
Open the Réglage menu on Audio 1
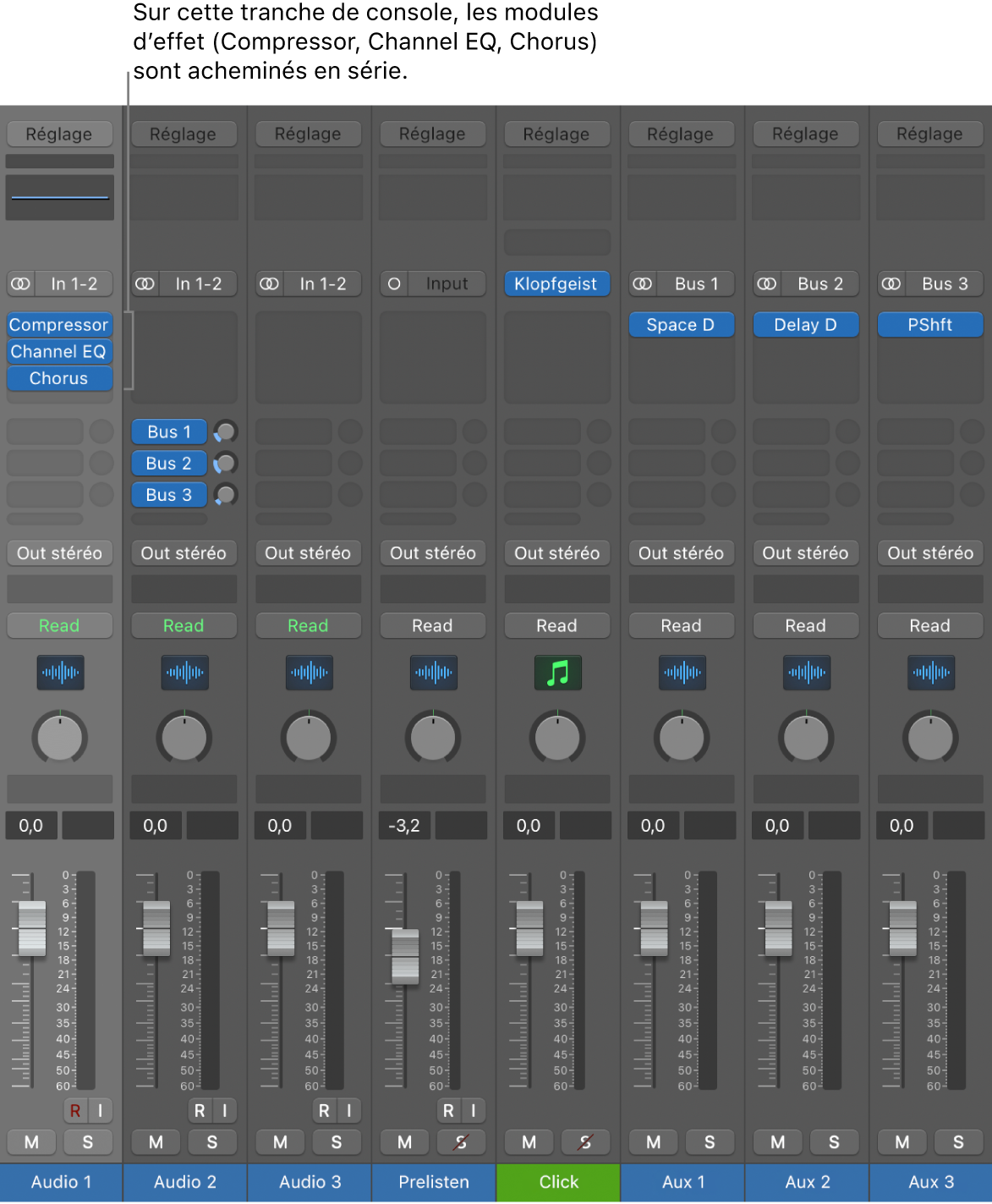[x=59, y=133]
